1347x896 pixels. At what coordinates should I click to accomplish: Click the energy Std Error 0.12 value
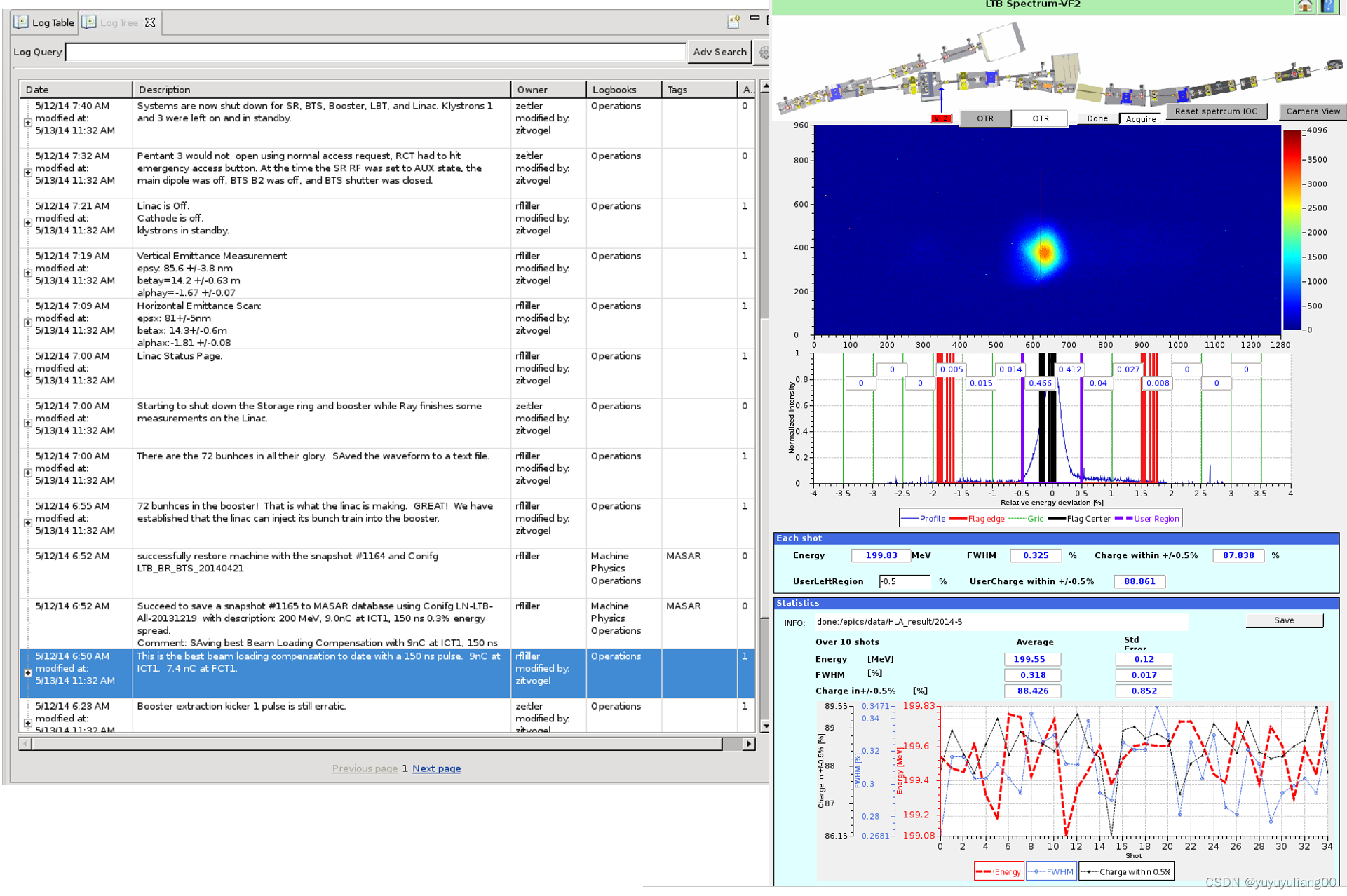(x=1144, y=659)
